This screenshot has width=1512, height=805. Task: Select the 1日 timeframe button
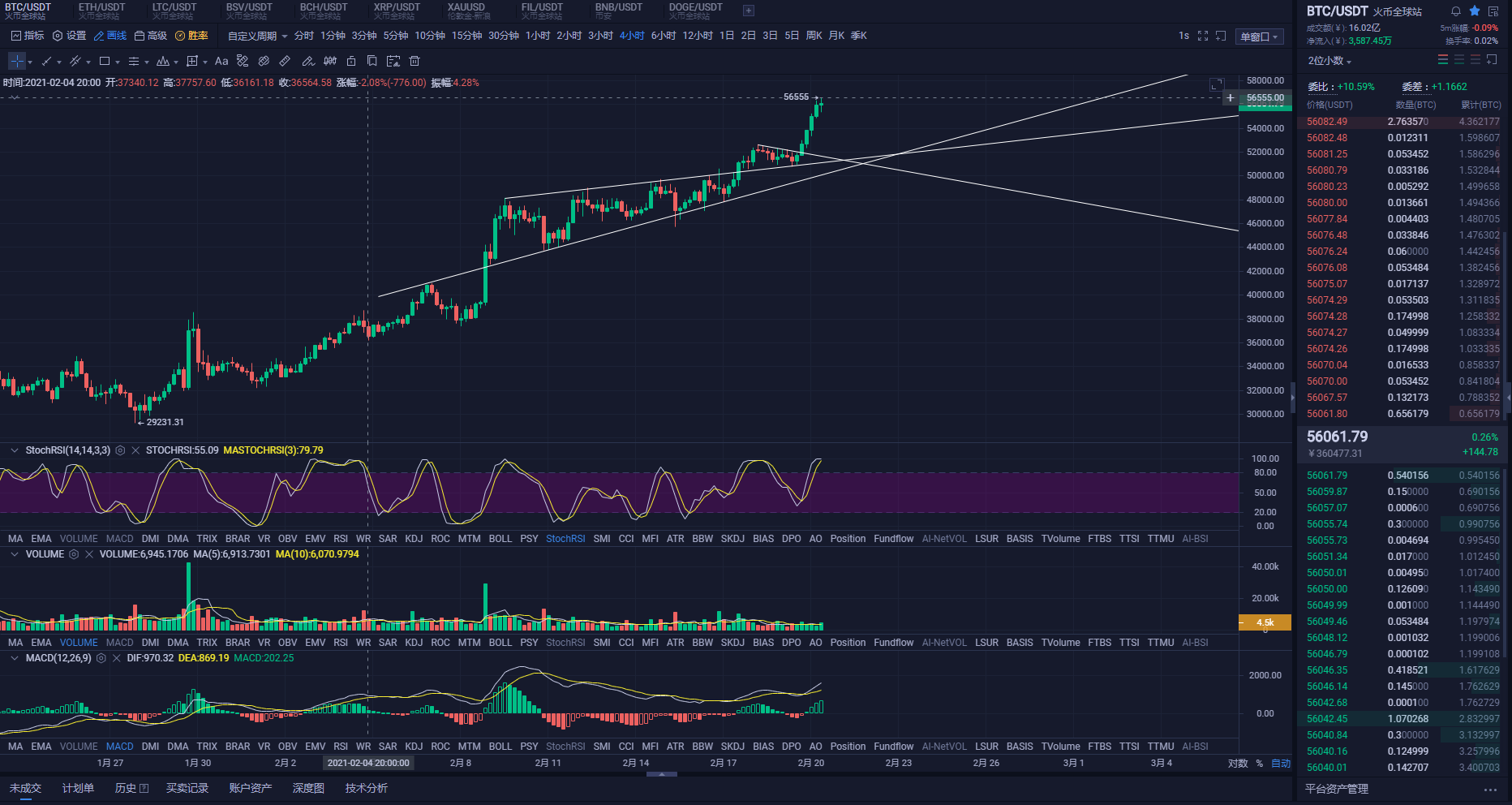click(727, 36)
